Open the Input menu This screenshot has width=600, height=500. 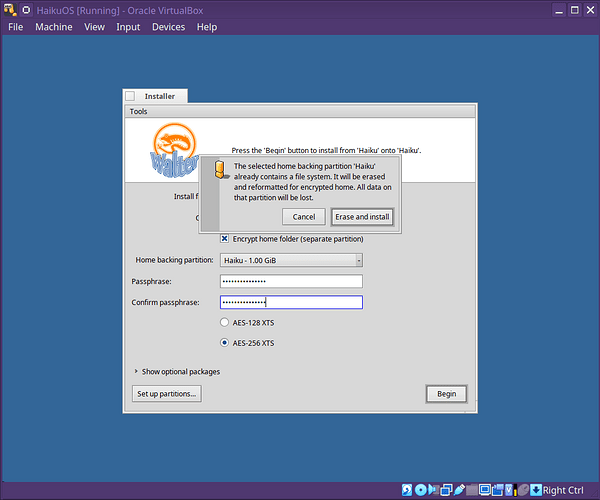click(x=128, y=27)
